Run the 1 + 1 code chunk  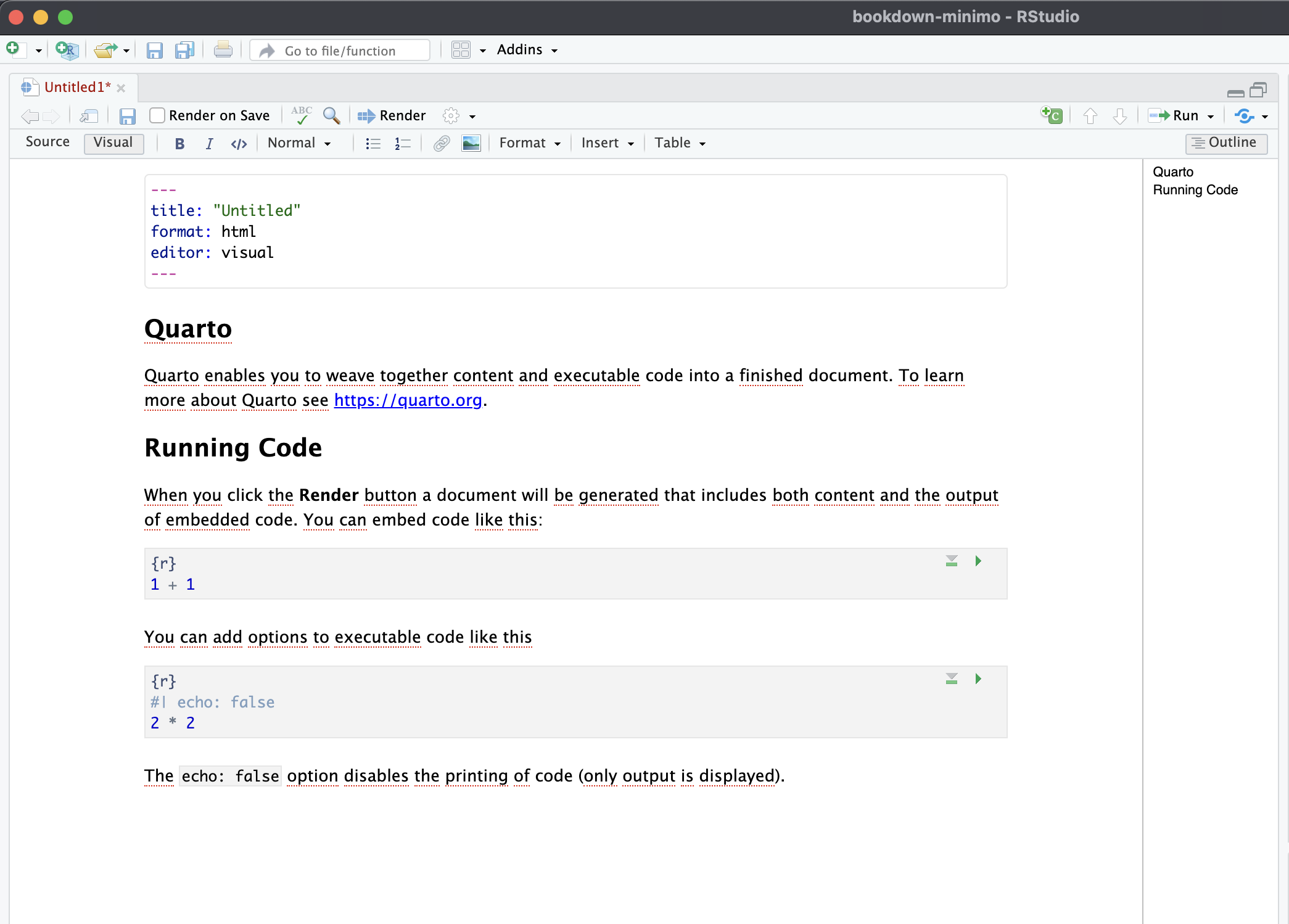978,561
